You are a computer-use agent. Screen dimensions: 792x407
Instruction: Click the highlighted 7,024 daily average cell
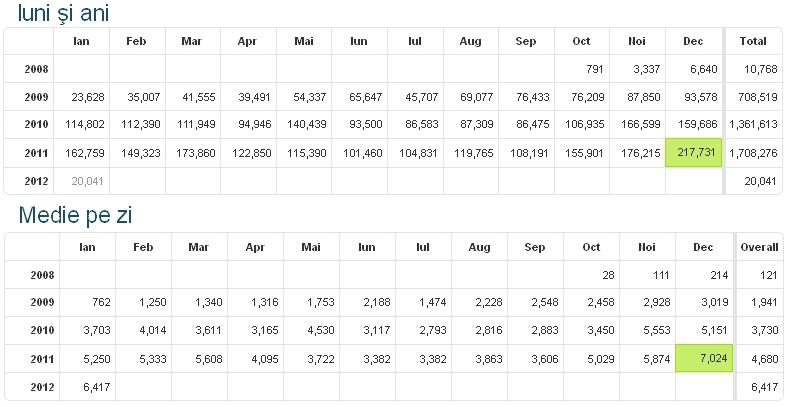704,359
